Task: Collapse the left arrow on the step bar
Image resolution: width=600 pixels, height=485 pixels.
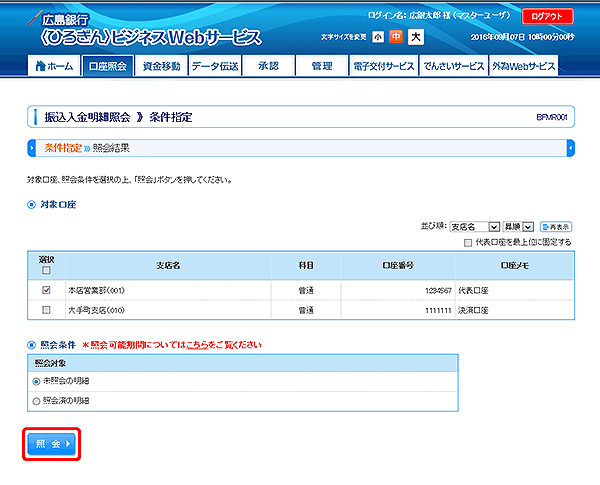Action: click(32, 148)
